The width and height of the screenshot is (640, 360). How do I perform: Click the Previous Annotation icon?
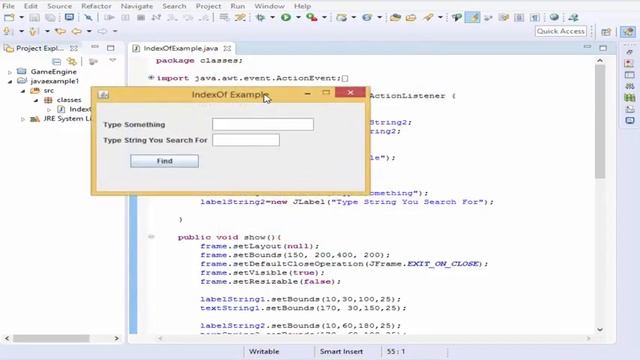pos(33,31)
